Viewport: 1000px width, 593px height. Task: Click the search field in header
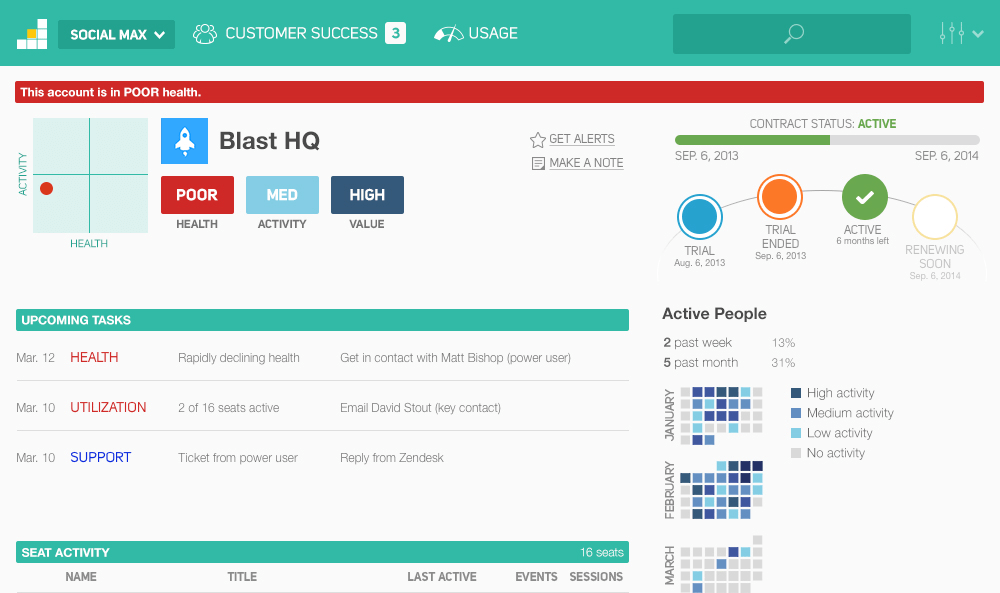click(x=791, y=34)
